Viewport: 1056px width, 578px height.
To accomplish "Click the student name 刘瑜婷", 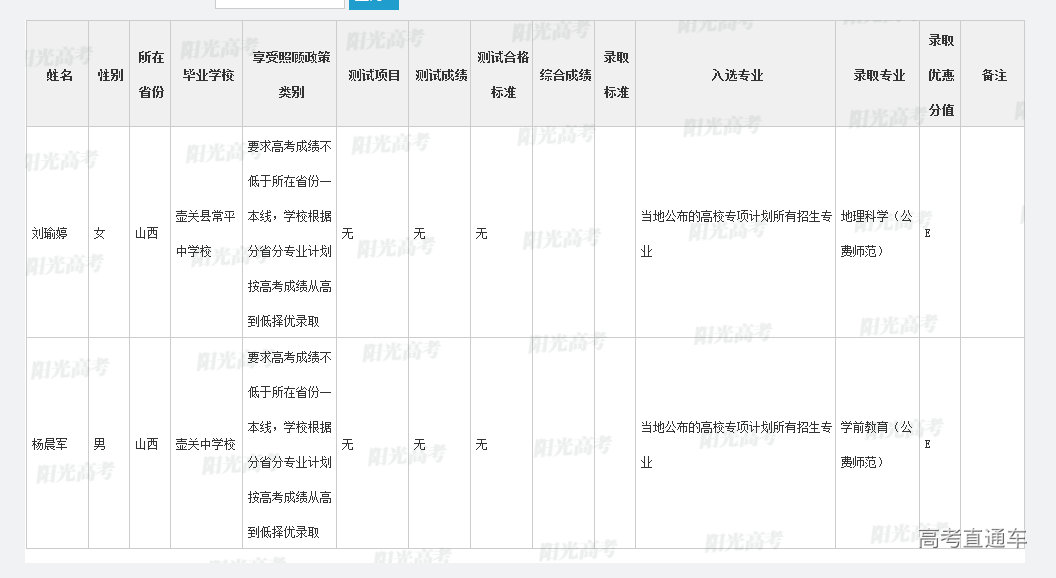I will pyautogui.click(x=50, y=233).
